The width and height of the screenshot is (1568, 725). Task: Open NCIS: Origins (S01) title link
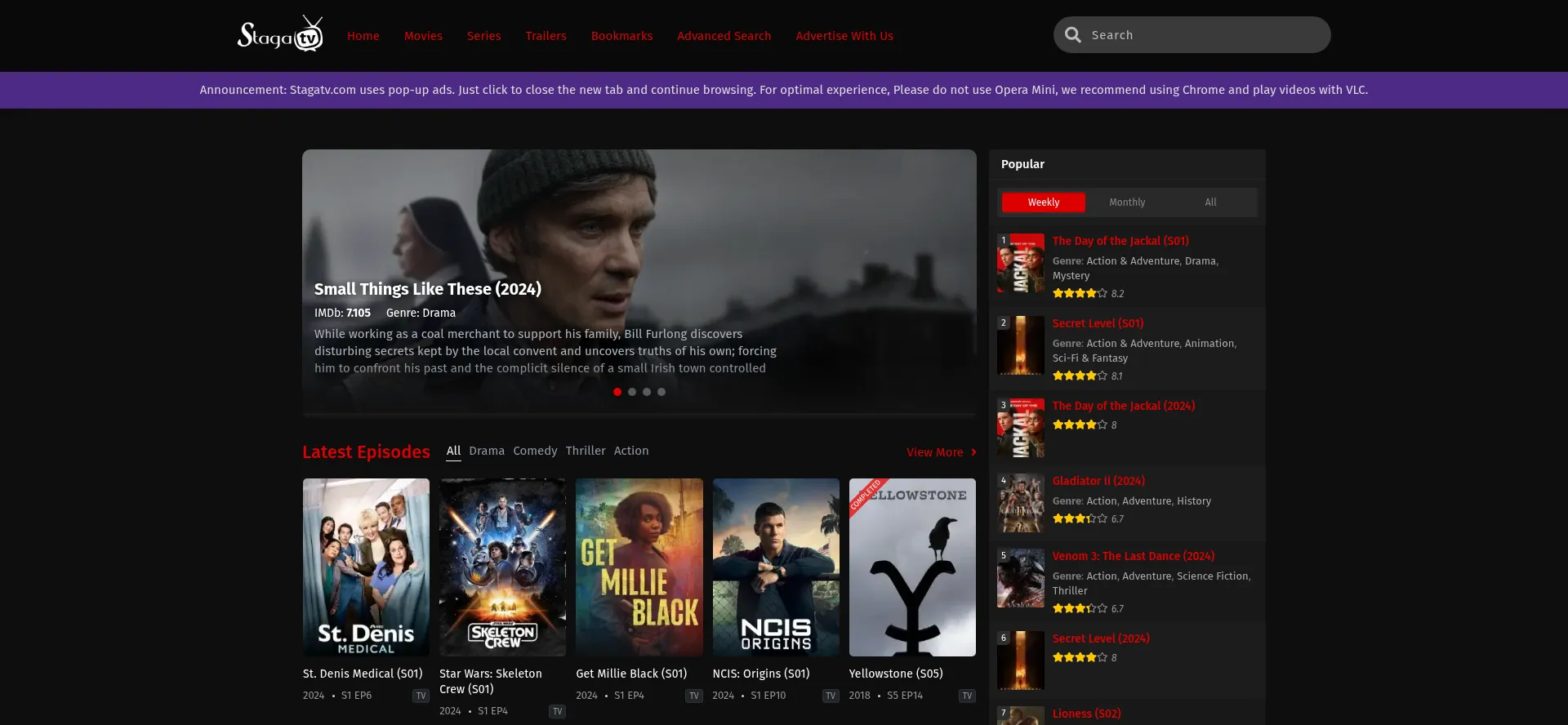pyautogui.click(x=761, y=674)
